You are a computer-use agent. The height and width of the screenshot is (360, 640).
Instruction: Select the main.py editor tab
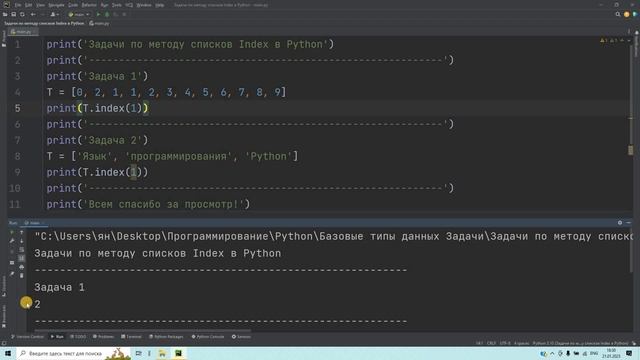click(23, 31)
